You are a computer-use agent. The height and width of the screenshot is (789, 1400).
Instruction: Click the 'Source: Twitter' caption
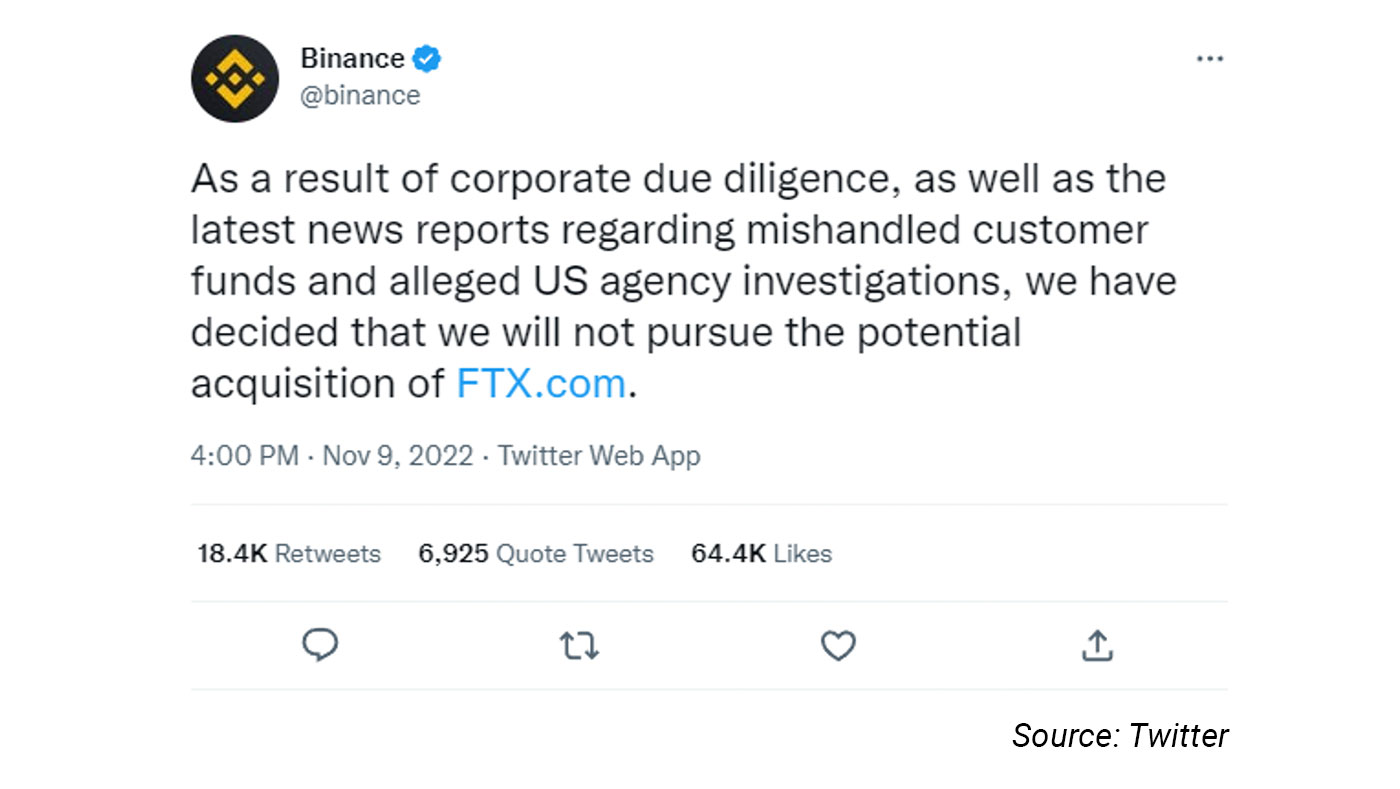point(1120,736)
